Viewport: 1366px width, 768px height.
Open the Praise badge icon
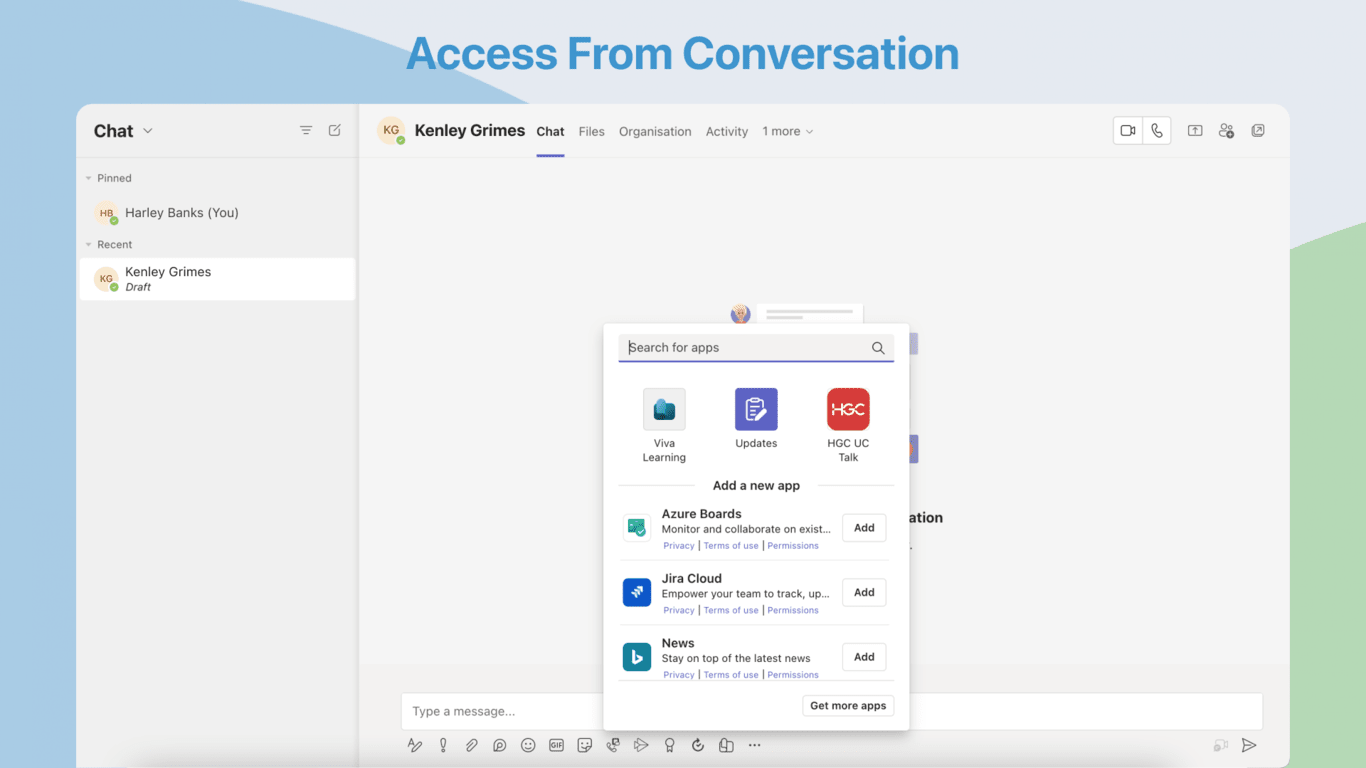(670, 745)
